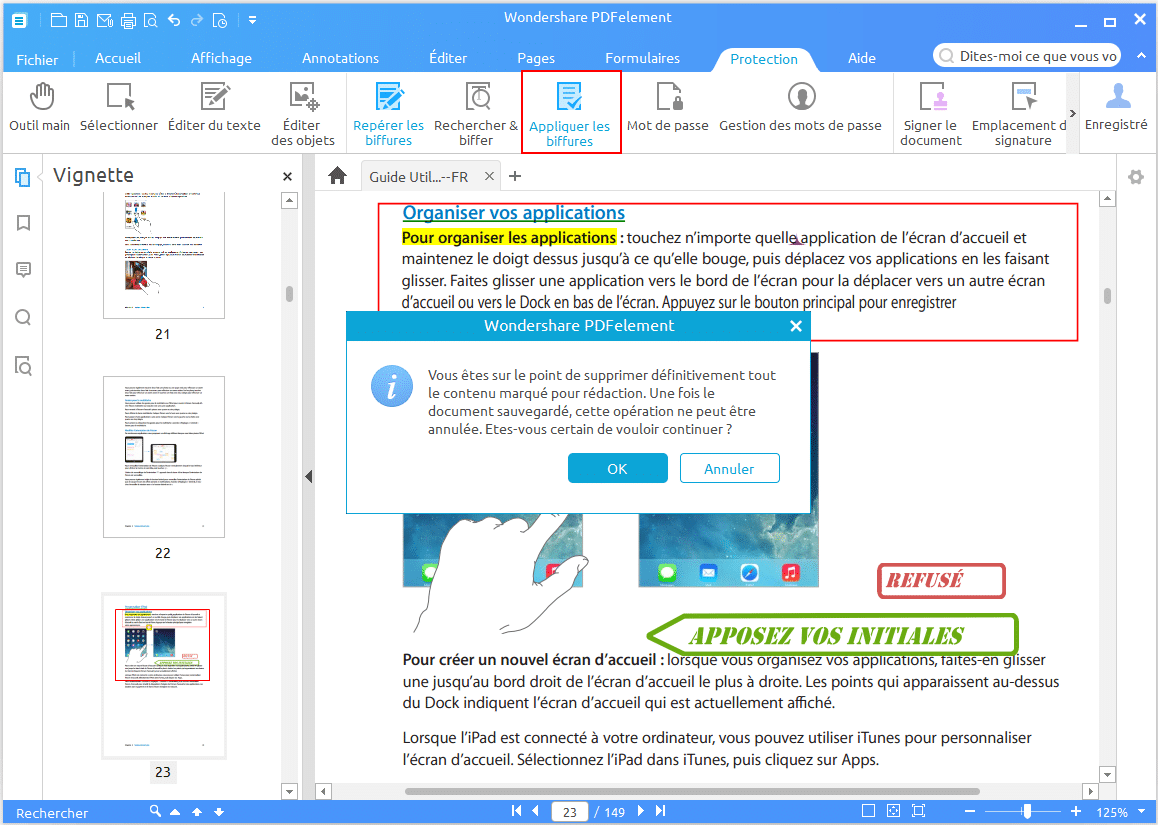Open file folder icon in quick access bar
The width and height of the screenshot is (1158, 825).
(x=58, y=20)
